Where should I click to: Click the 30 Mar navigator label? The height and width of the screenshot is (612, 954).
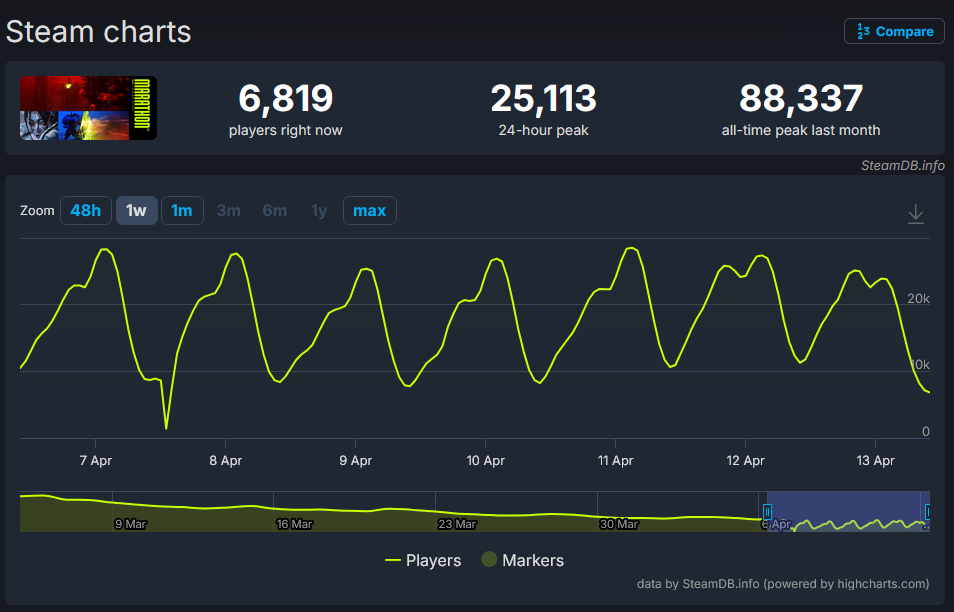click(619, 524)
